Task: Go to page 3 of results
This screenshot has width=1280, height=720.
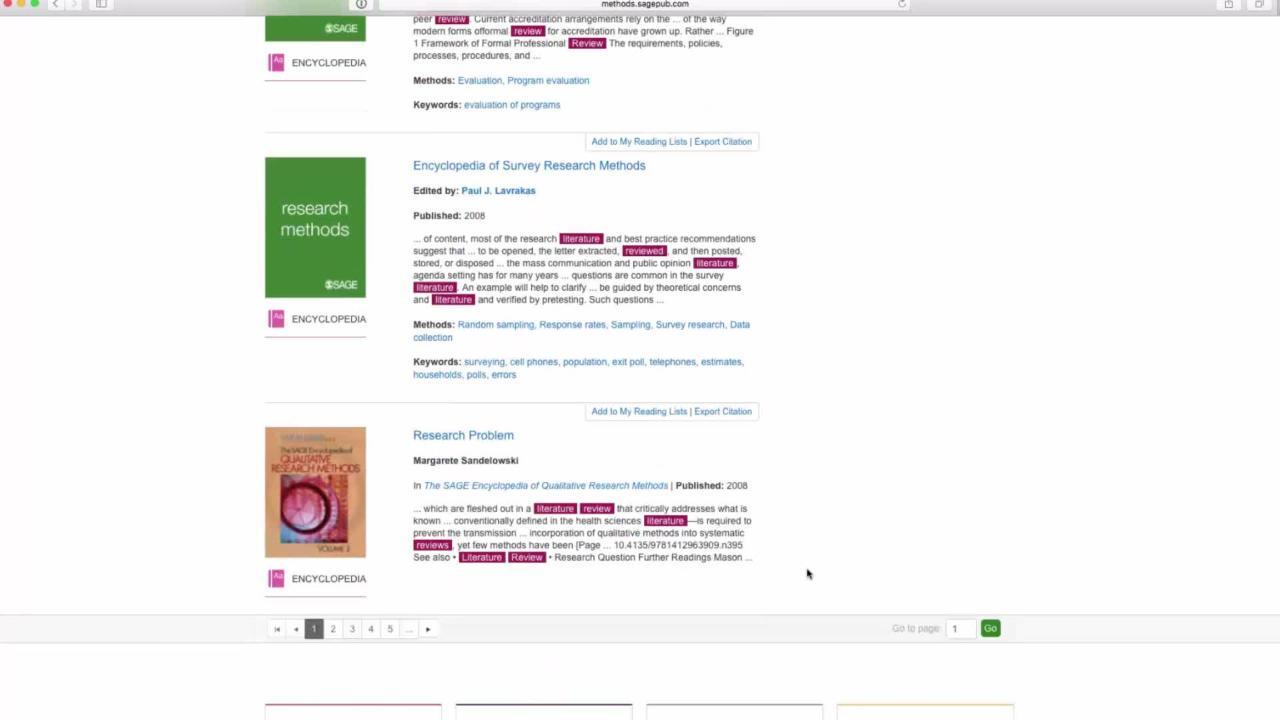Action: tap(352, 628)
